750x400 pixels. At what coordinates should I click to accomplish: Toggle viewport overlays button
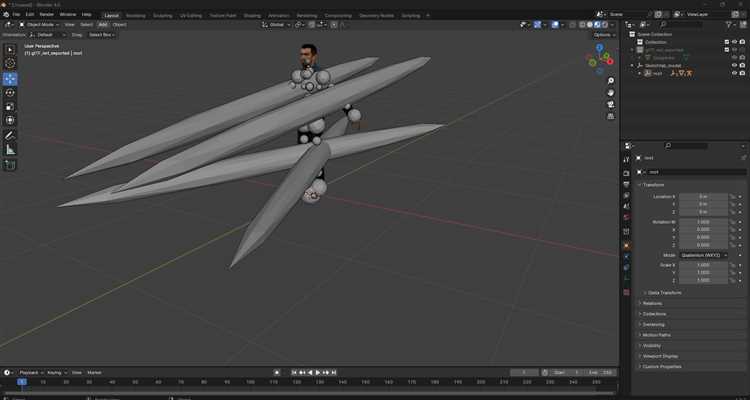555,24
